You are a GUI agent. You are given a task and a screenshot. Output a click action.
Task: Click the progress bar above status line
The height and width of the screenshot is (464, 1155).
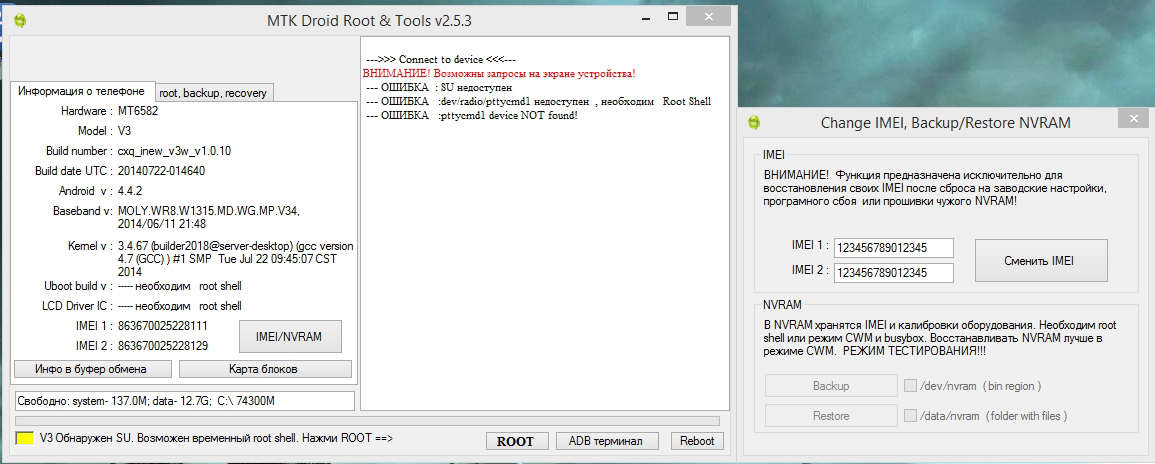pyautogui.click(x=367, y=421)
